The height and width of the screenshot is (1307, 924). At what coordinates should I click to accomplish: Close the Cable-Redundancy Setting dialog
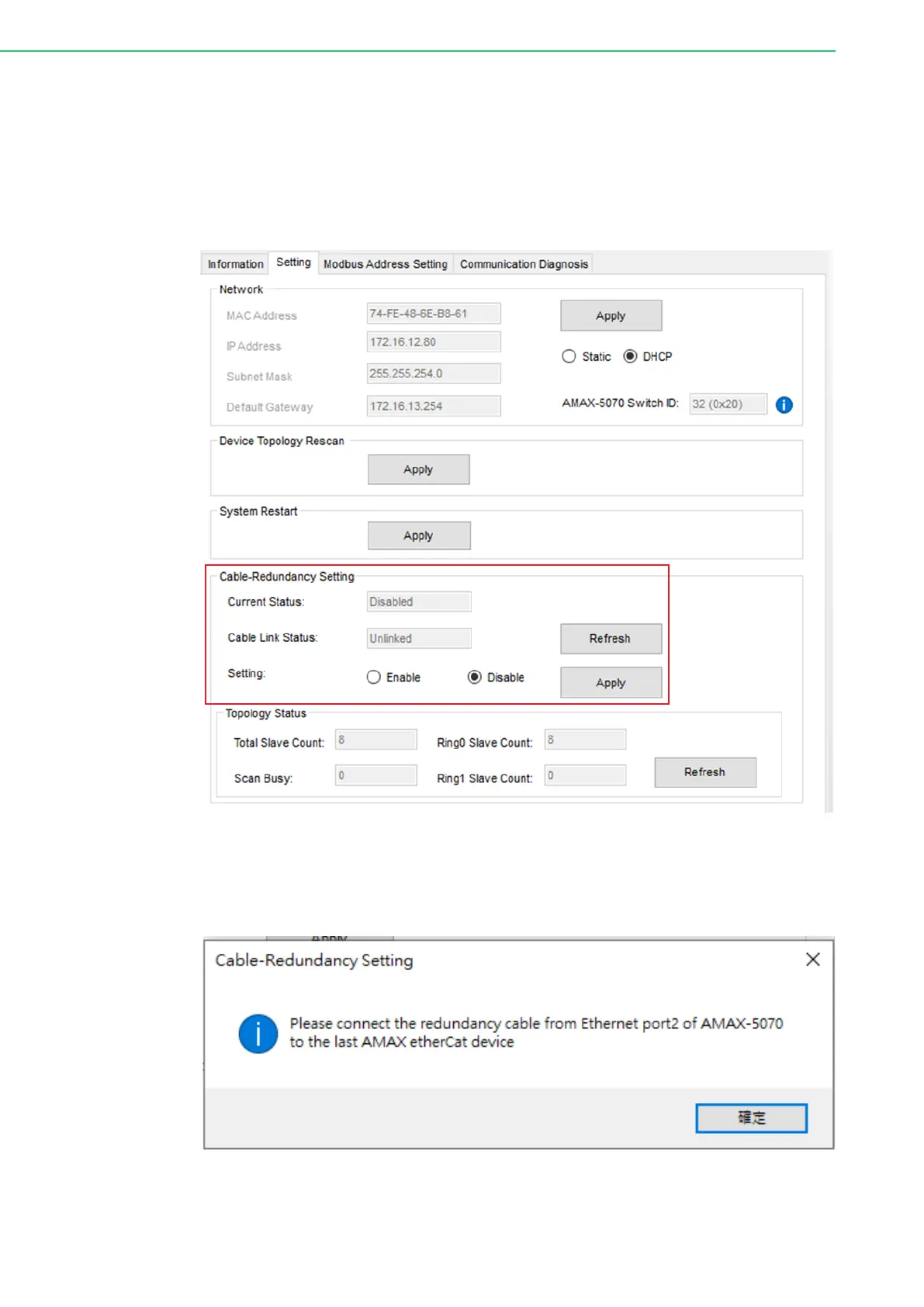[x=812, y=959]
